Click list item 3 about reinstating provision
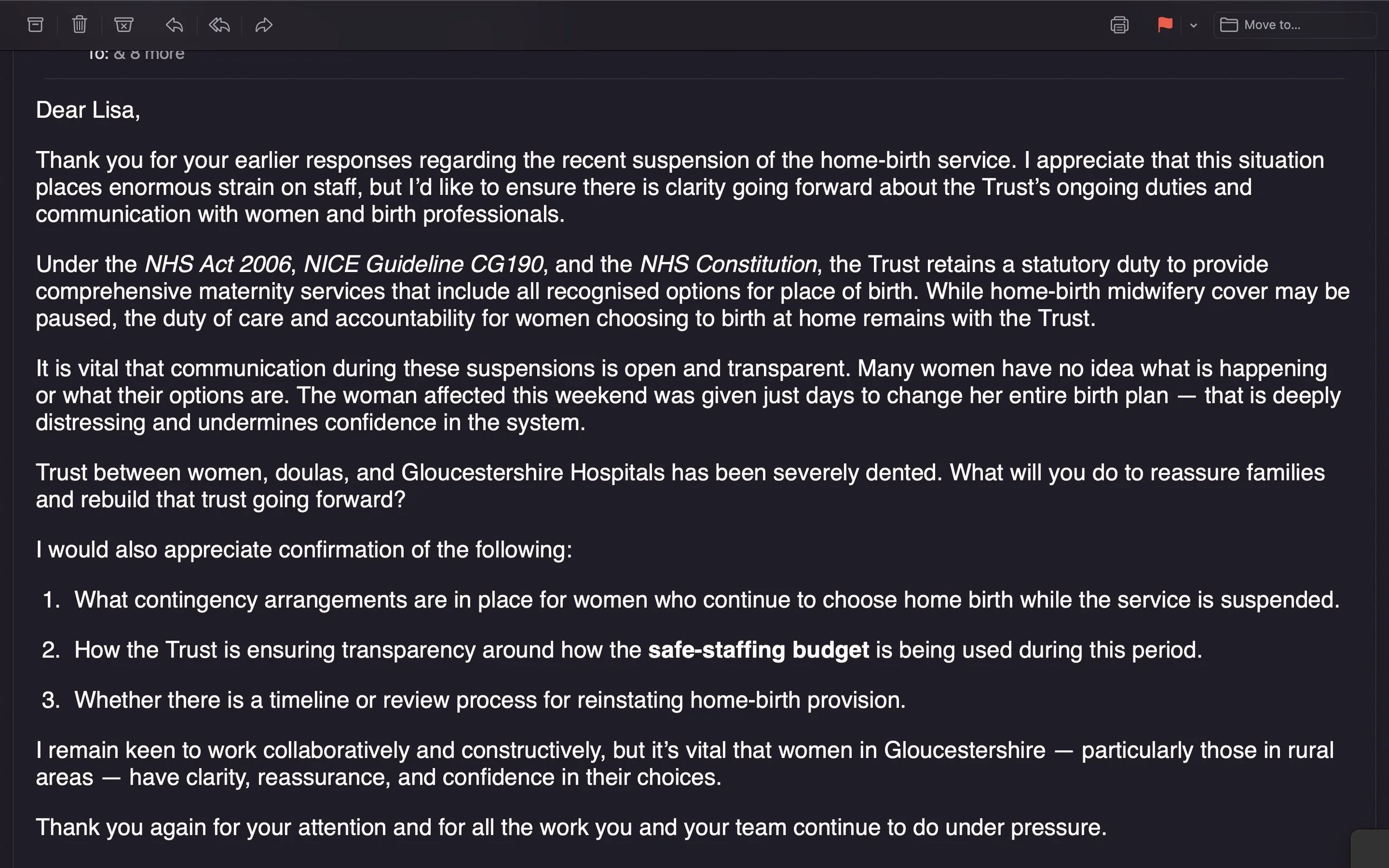Screen dimensions: 1389x868 point(489,700)
